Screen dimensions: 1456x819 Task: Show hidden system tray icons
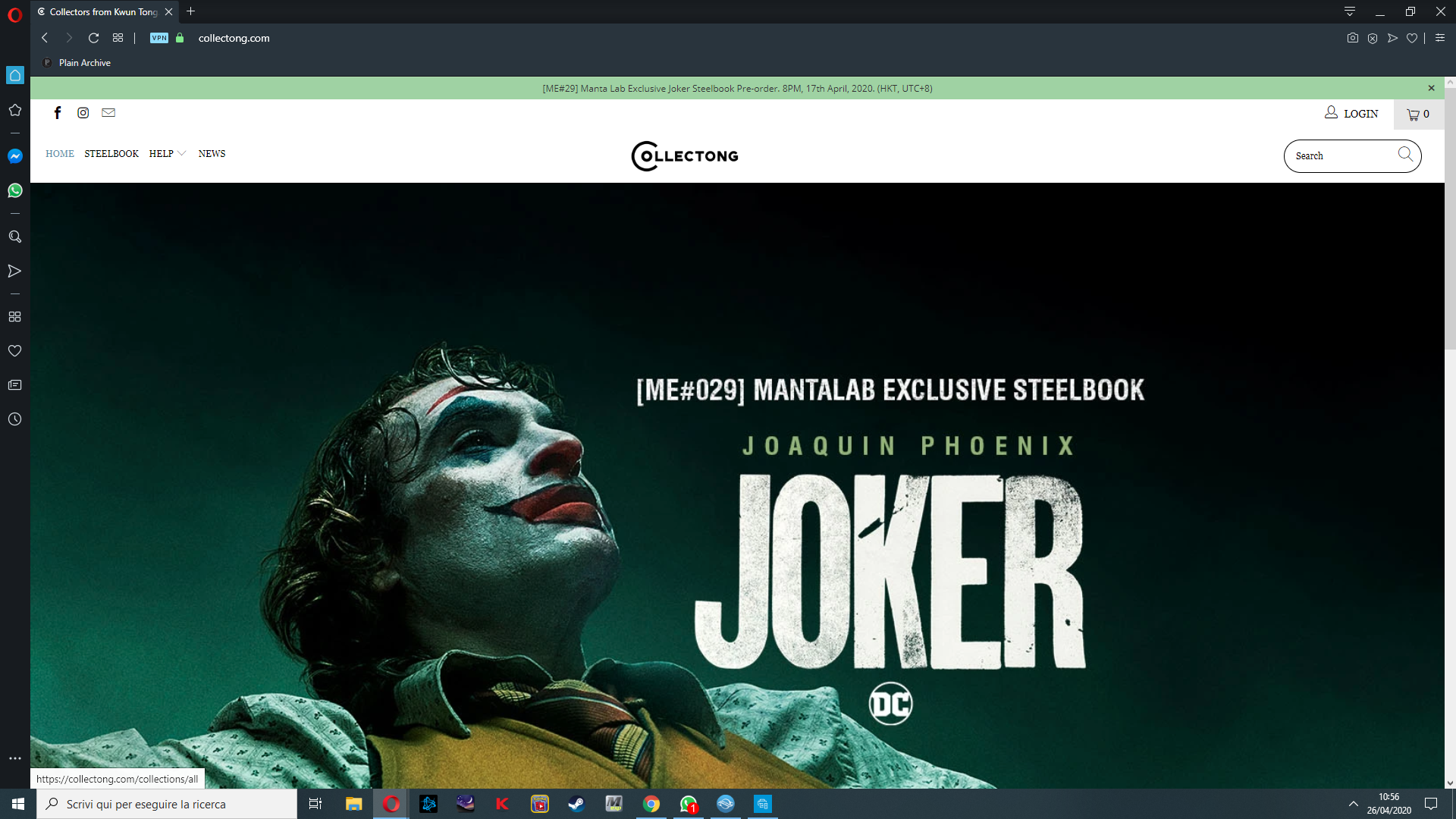pyautogui.click(x=1354, y=804)
